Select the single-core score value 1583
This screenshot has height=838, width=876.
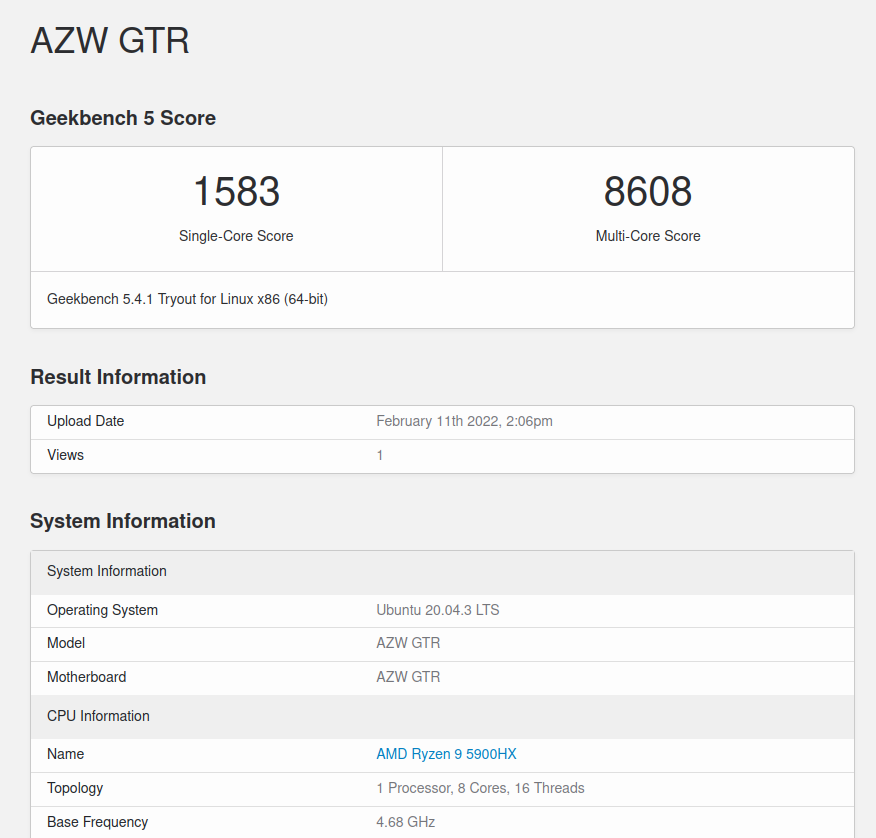tap(236, 191)
